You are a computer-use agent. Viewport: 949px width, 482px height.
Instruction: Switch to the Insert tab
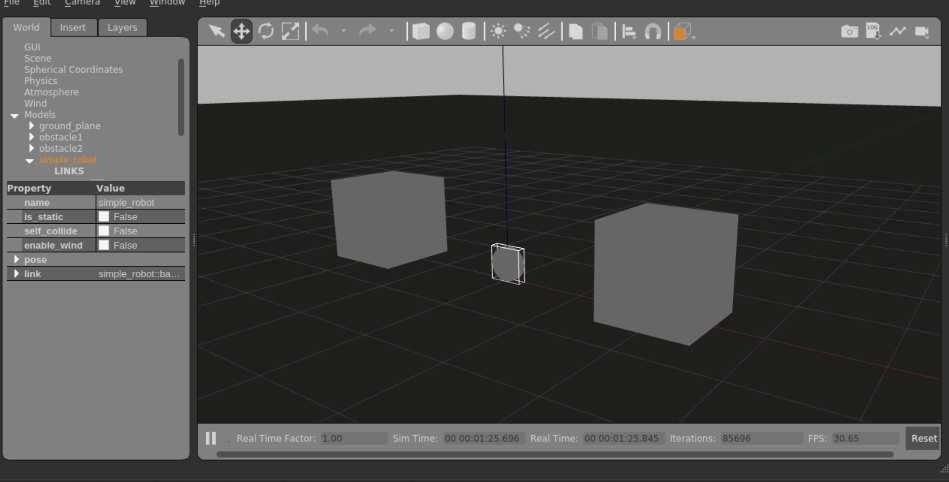73,27
